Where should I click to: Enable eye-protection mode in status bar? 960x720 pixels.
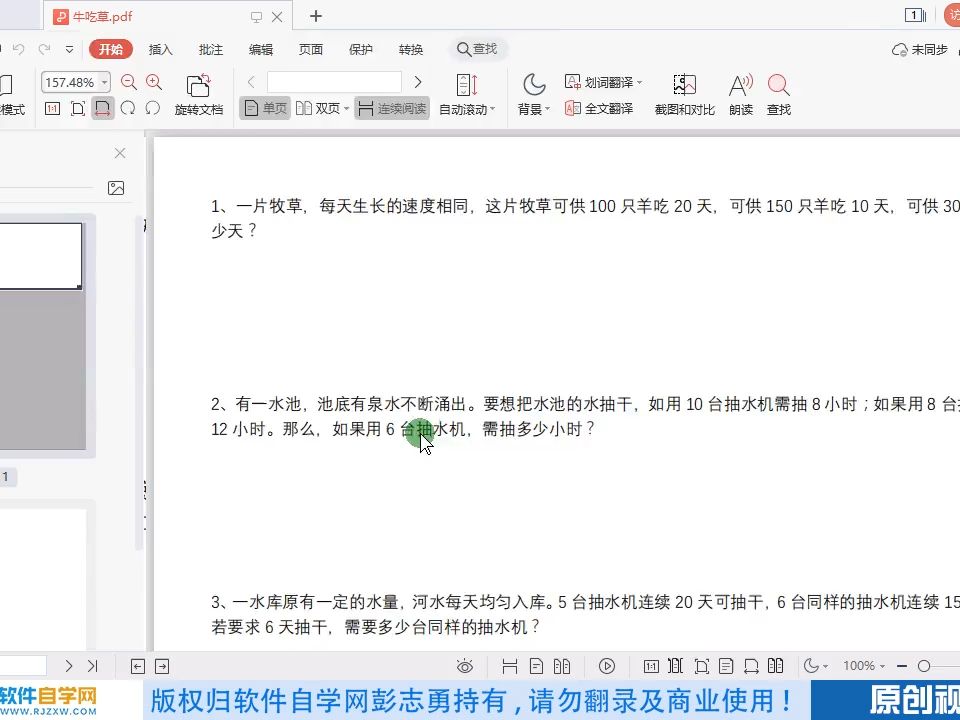tap(465, 666)
